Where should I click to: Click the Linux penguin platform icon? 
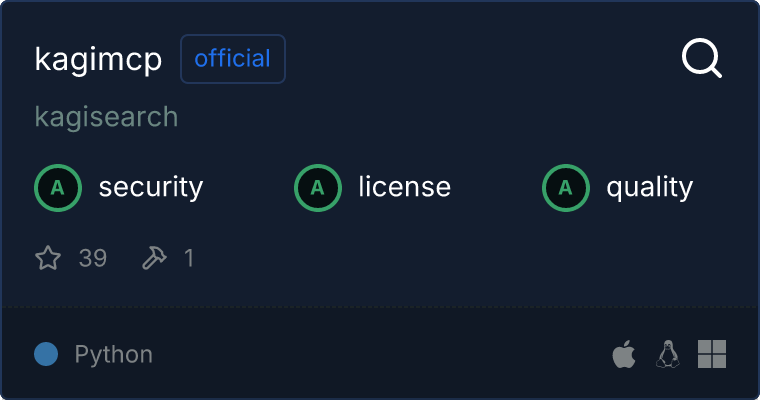tap(667, 354)
